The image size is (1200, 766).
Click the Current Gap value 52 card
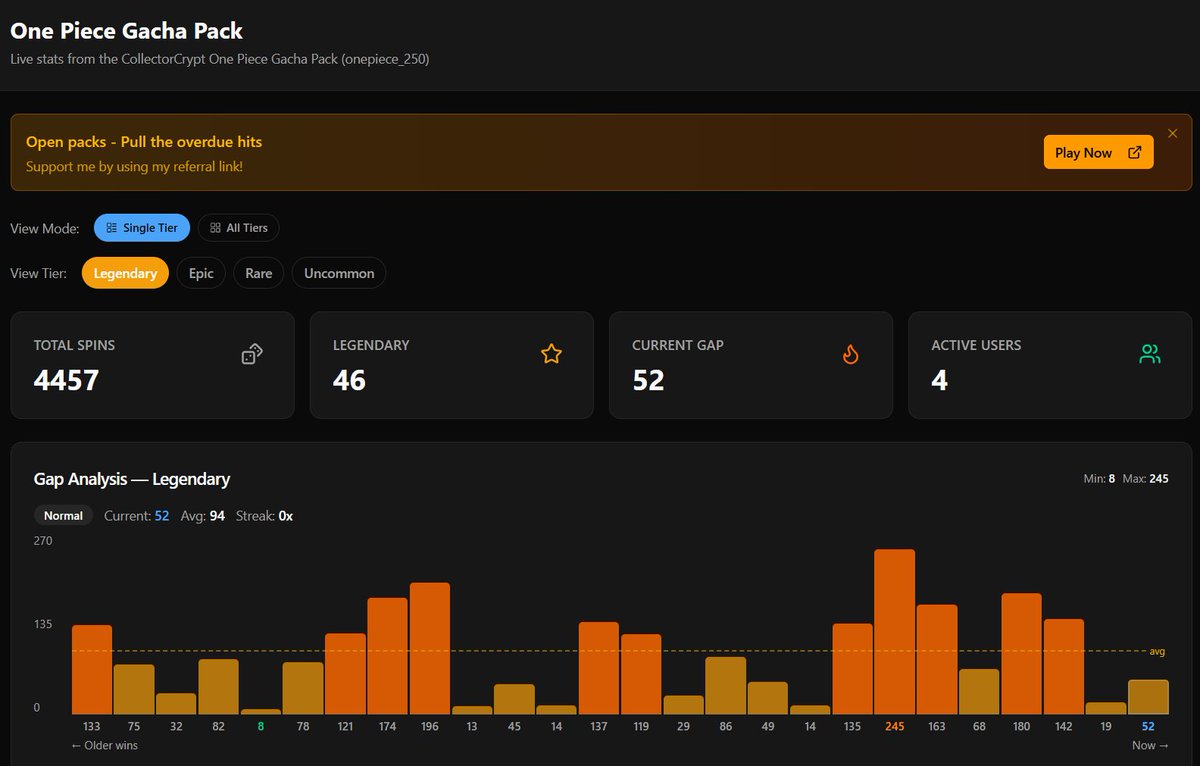[751, 365]
